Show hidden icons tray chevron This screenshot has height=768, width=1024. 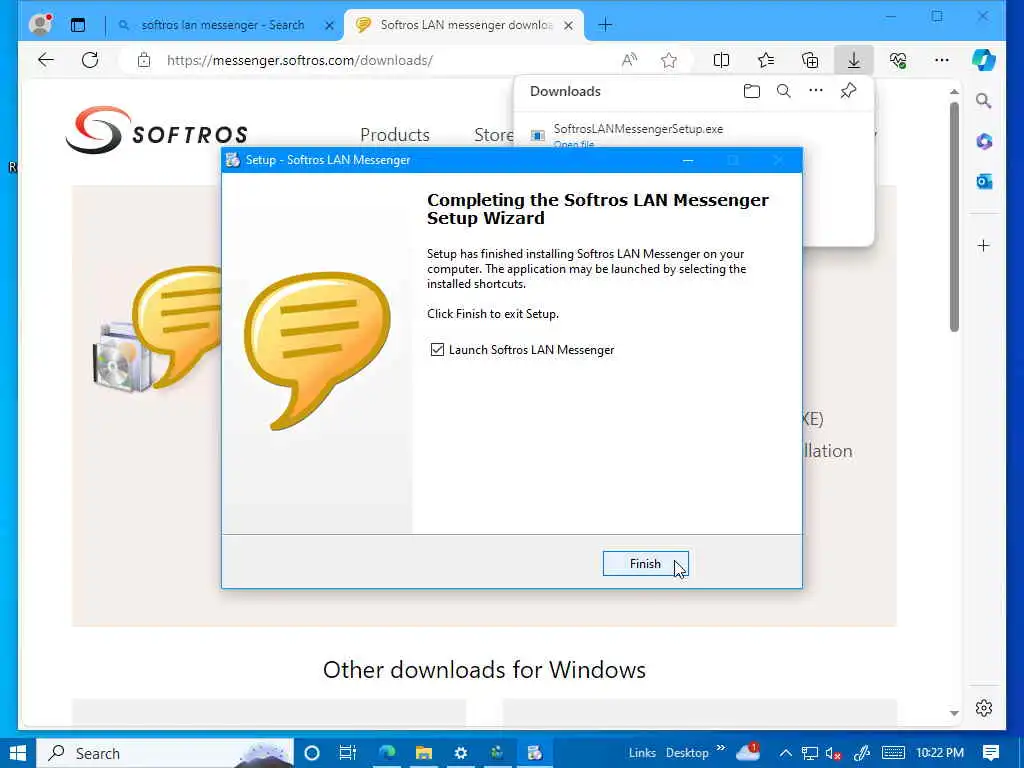(x=786, y=753)
